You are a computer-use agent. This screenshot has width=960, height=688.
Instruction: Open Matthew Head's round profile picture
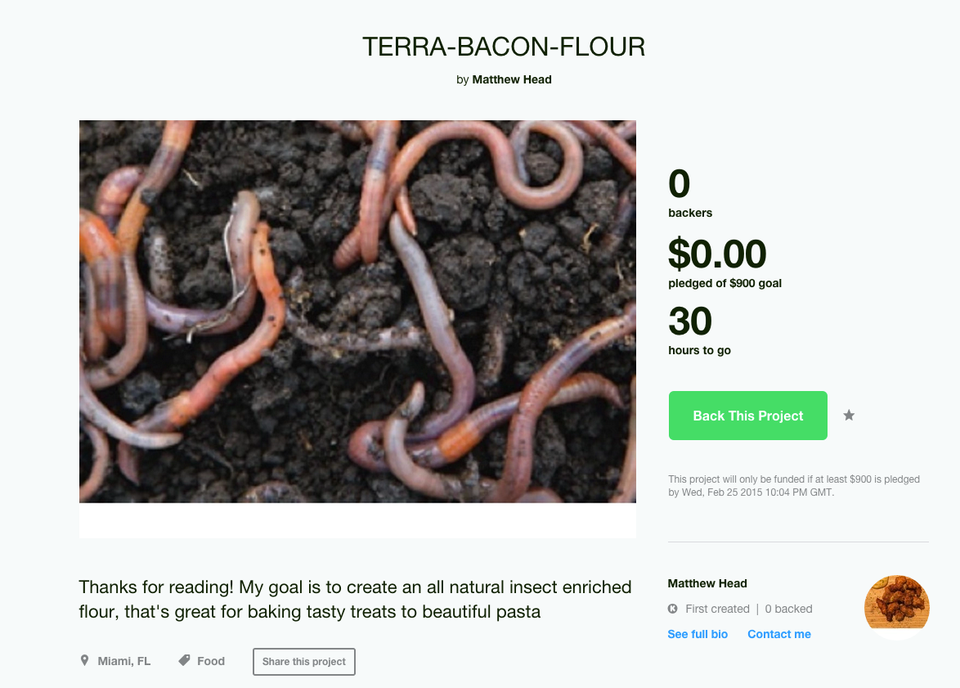(897, 607)
